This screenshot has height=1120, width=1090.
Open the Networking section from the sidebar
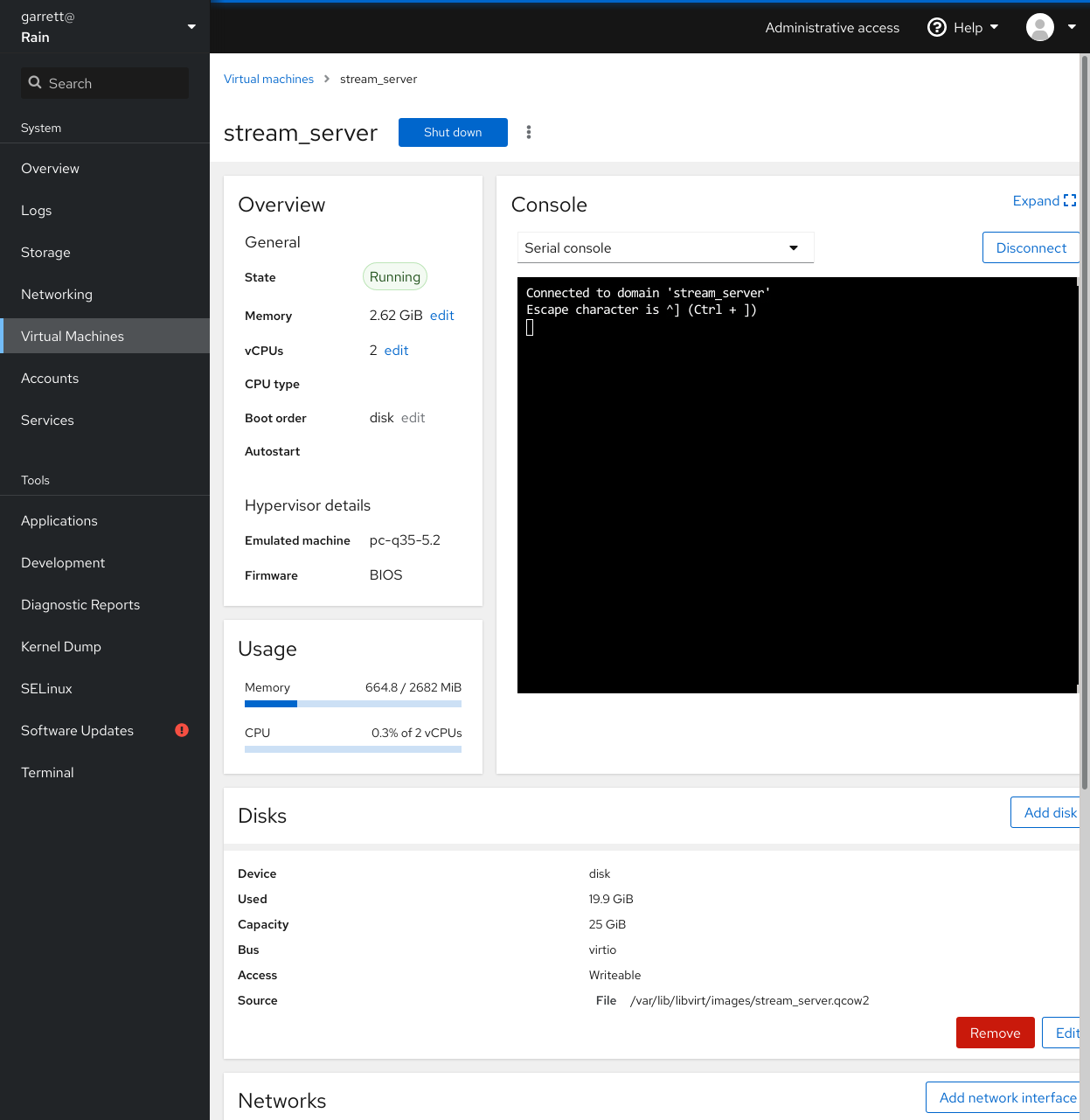[57, 294]
